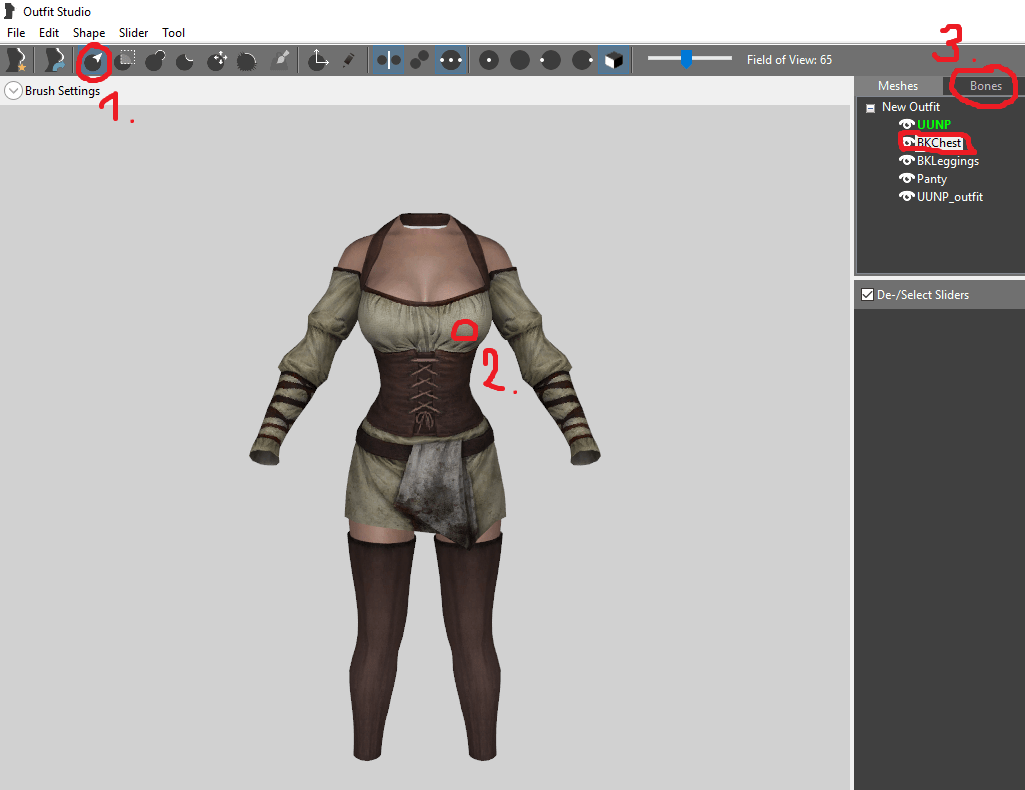Toggle the edit connected points option
The image size is (1025, 790).
tap(420, 60)
